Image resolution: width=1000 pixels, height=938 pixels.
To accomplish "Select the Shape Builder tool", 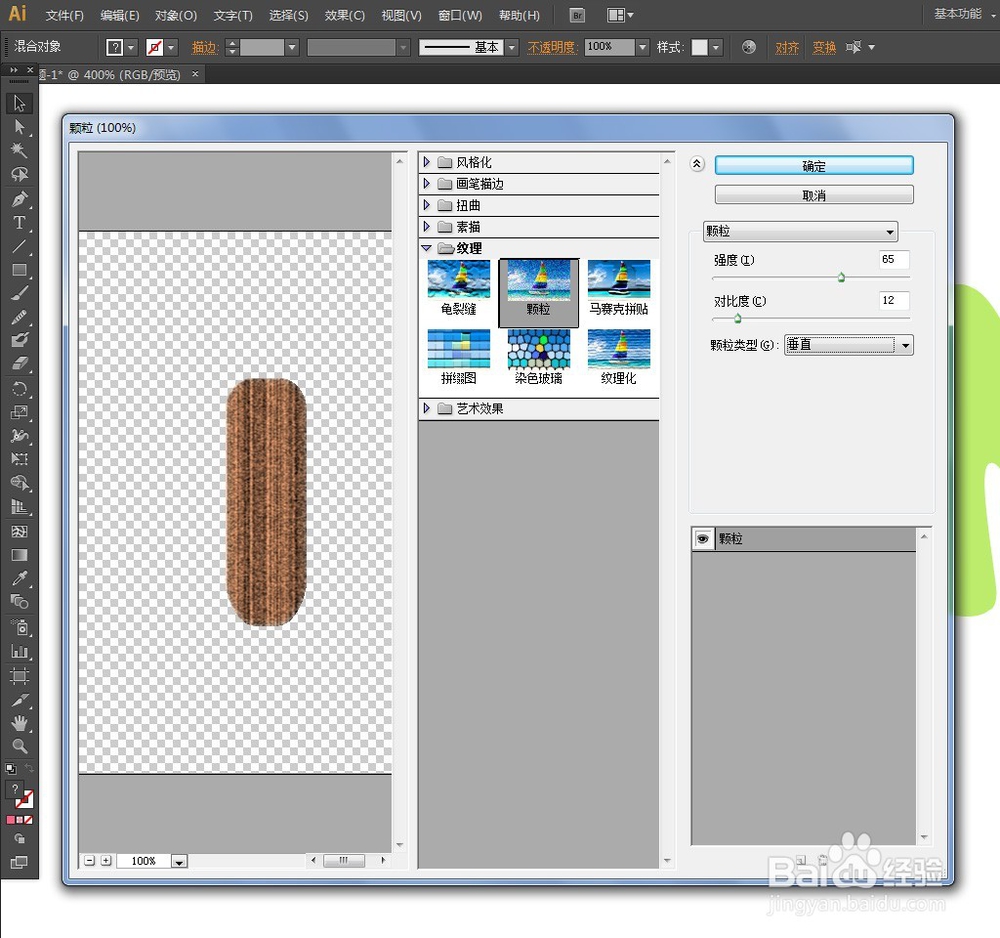I will (19, 483).
